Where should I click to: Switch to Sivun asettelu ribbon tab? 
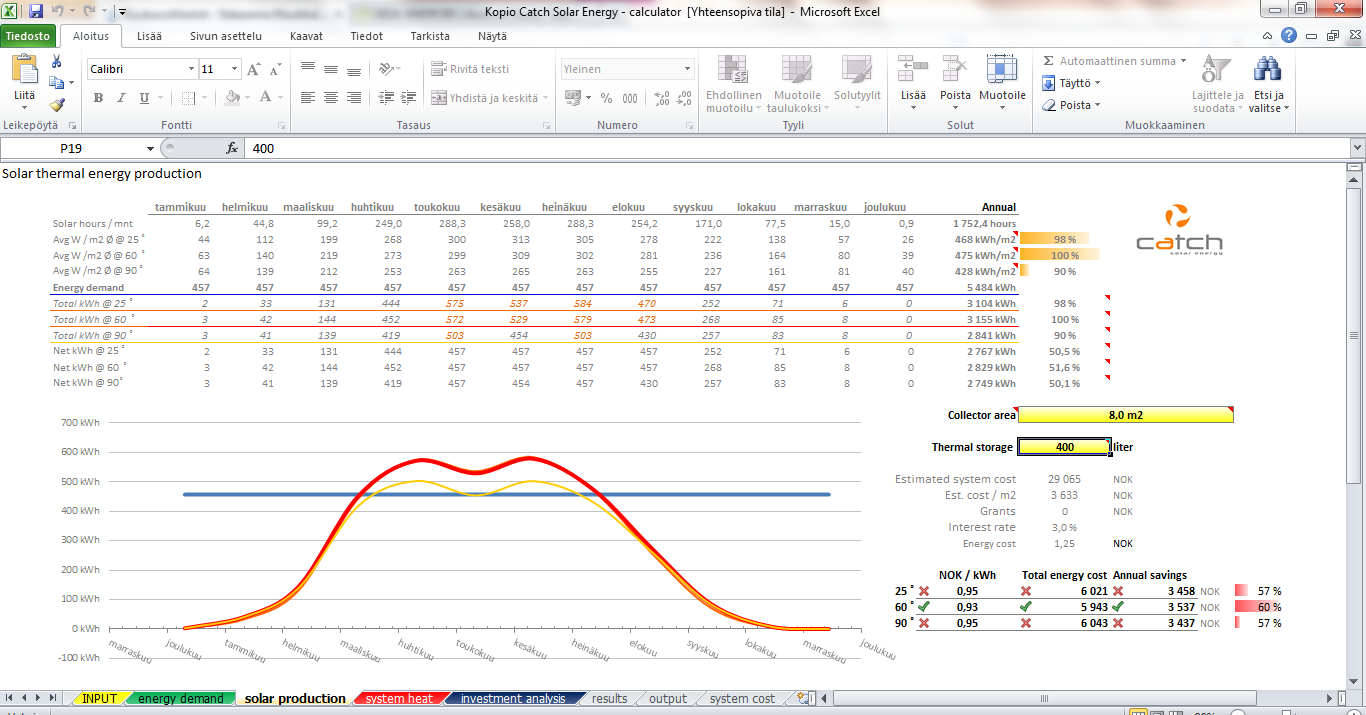pyautogui.click(x=226, y=36)
